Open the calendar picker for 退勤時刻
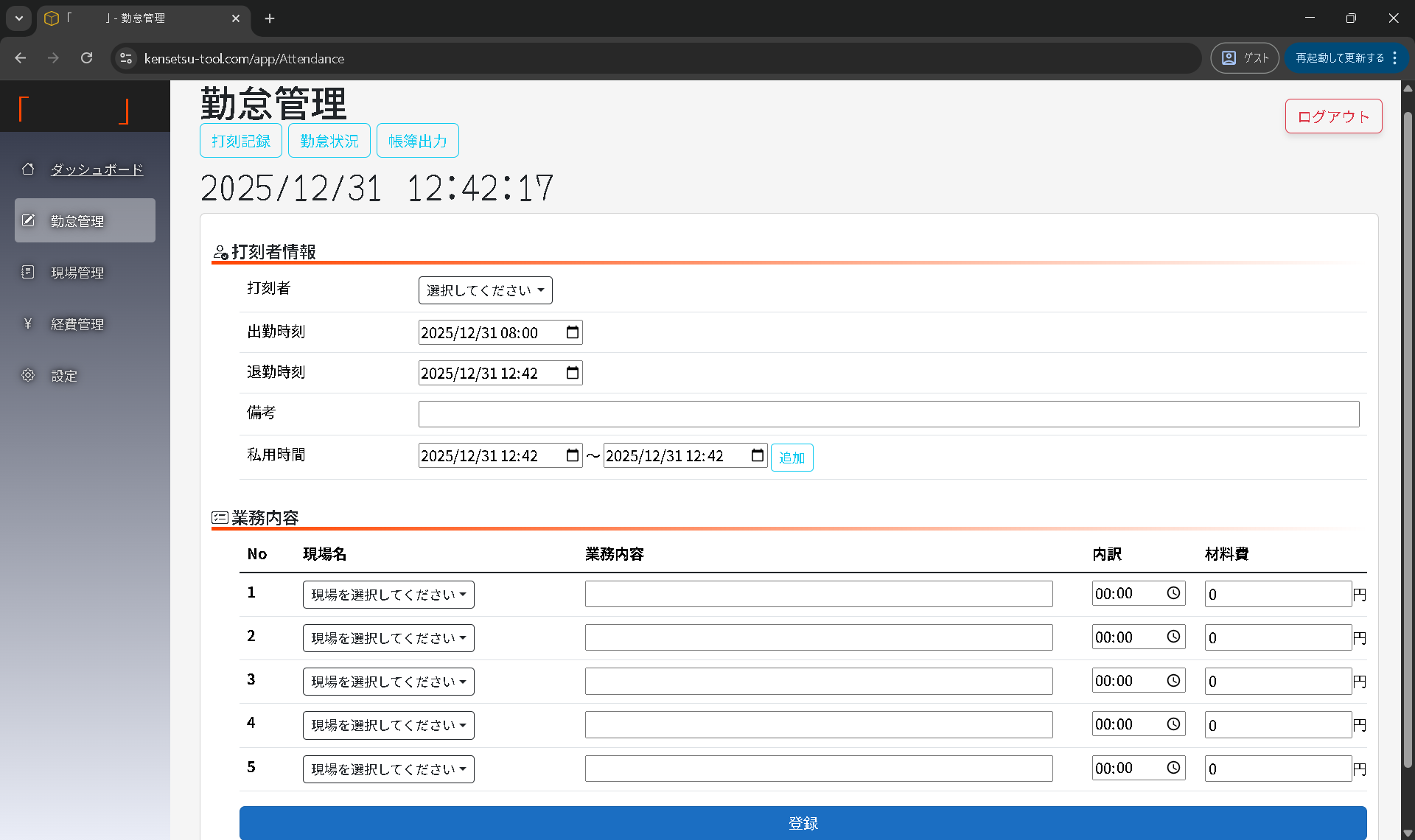1415x840 pixels. point(573,373)
